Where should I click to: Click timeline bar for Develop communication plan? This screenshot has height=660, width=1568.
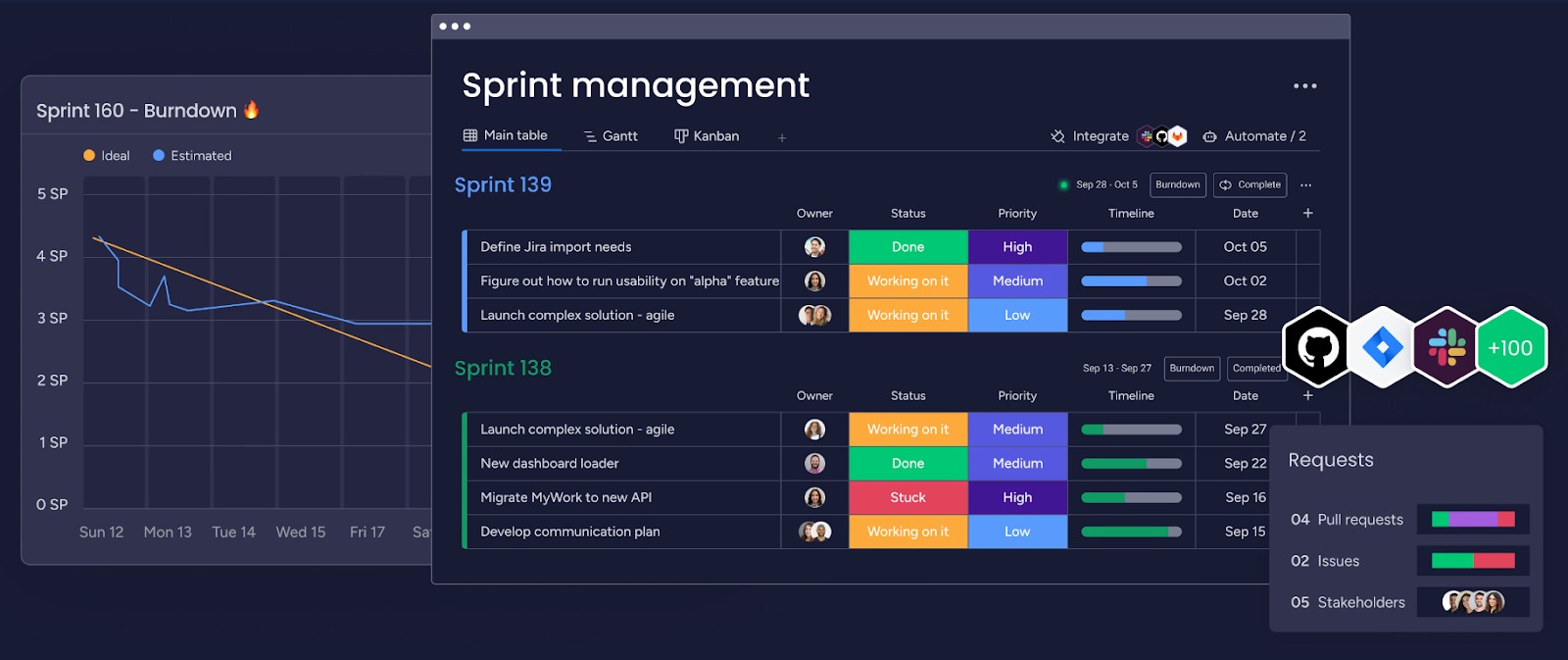coord(1131,532)
